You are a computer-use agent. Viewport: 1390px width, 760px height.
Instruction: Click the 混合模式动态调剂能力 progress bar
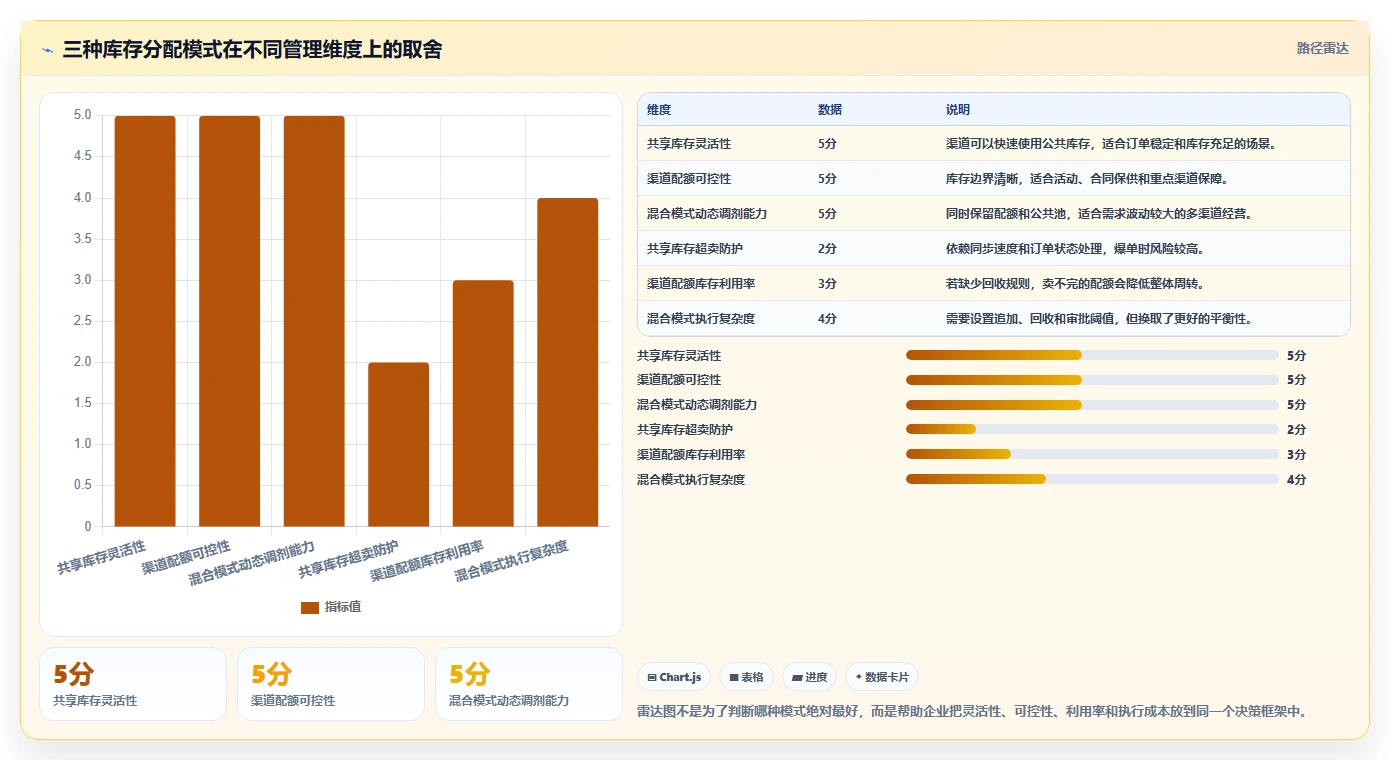click(1092, 405)
